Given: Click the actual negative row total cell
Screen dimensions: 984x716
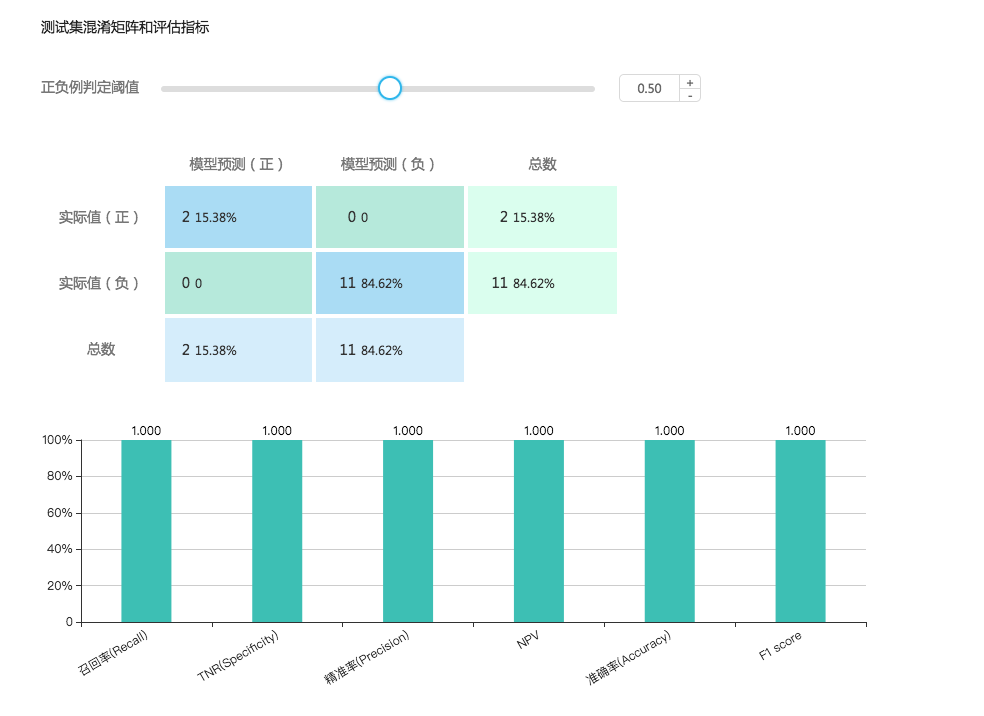Looking at the screenshot, I should tap(542, 283).
